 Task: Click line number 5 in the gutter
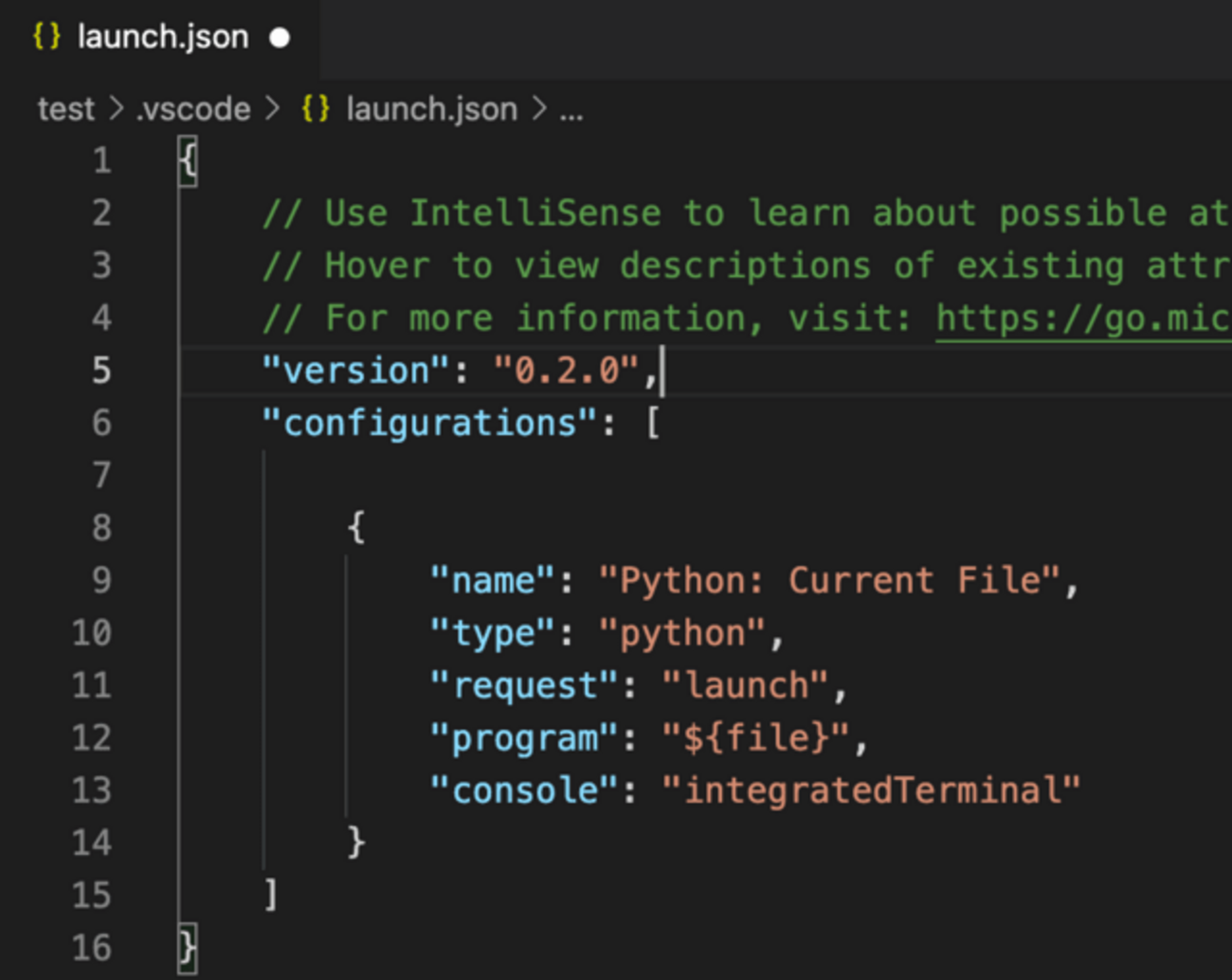point(101,370)
